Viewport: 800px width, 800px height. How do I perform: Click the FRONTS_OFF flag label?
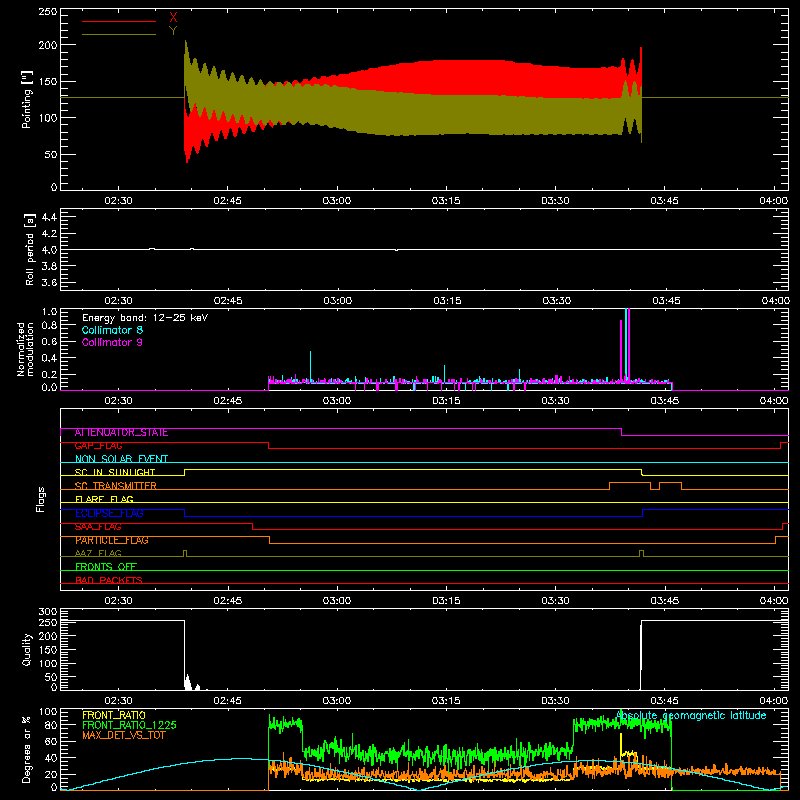point(106,567)
